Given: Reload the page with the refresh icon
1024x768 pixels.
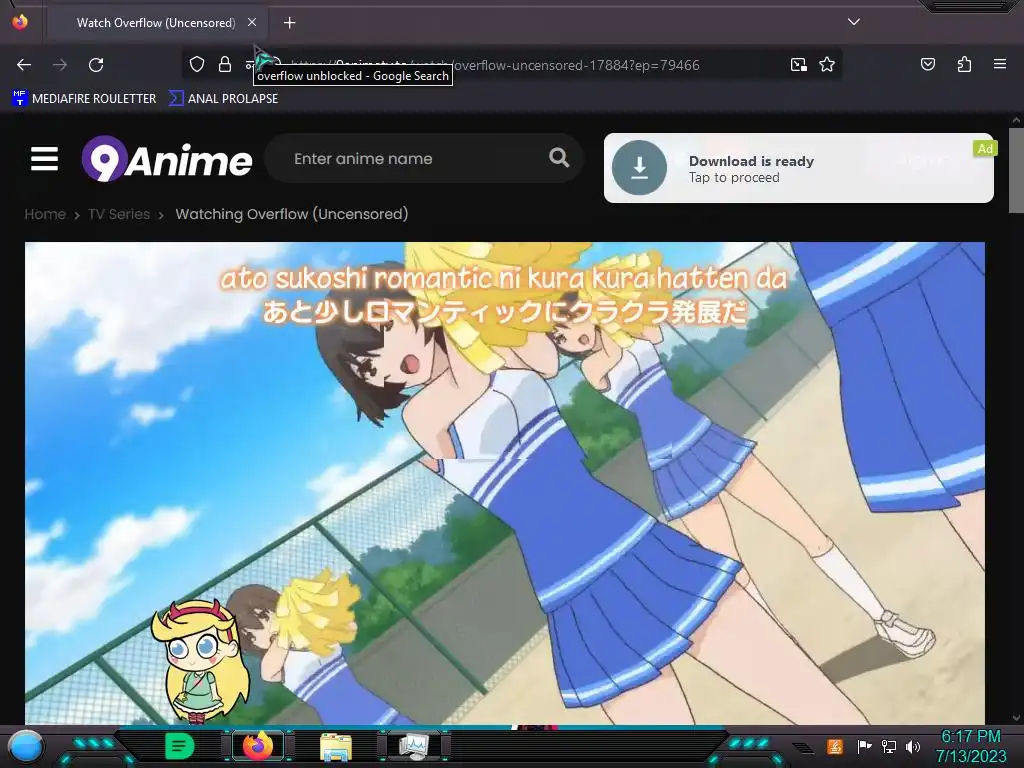Looking at the screenshot, I should tap(96, 65).
